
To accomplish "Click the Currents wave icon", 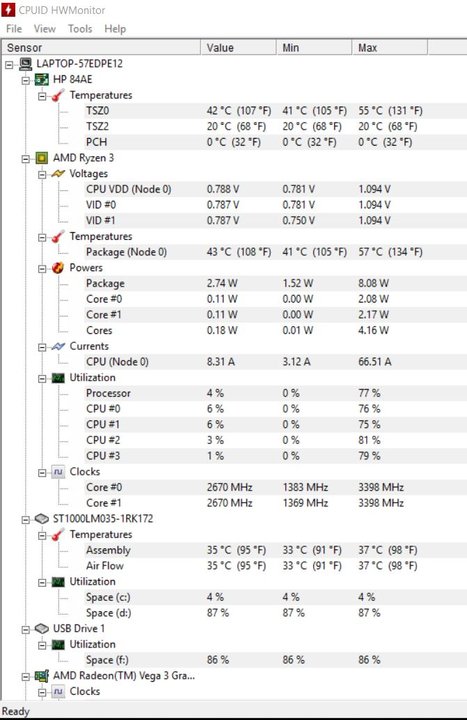I will pyautogui.click(x=58, y=346).
